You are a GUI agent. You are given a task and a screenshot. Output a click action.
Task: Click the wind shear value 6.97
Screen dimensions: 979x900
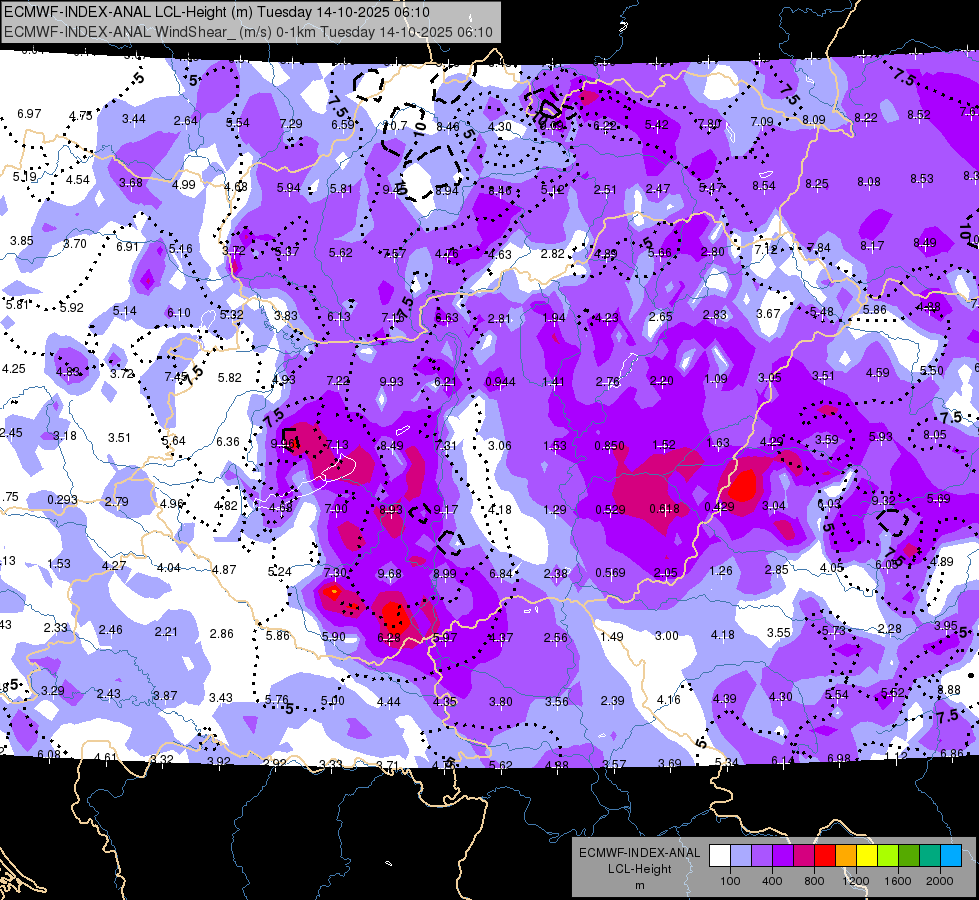[29, 114]
